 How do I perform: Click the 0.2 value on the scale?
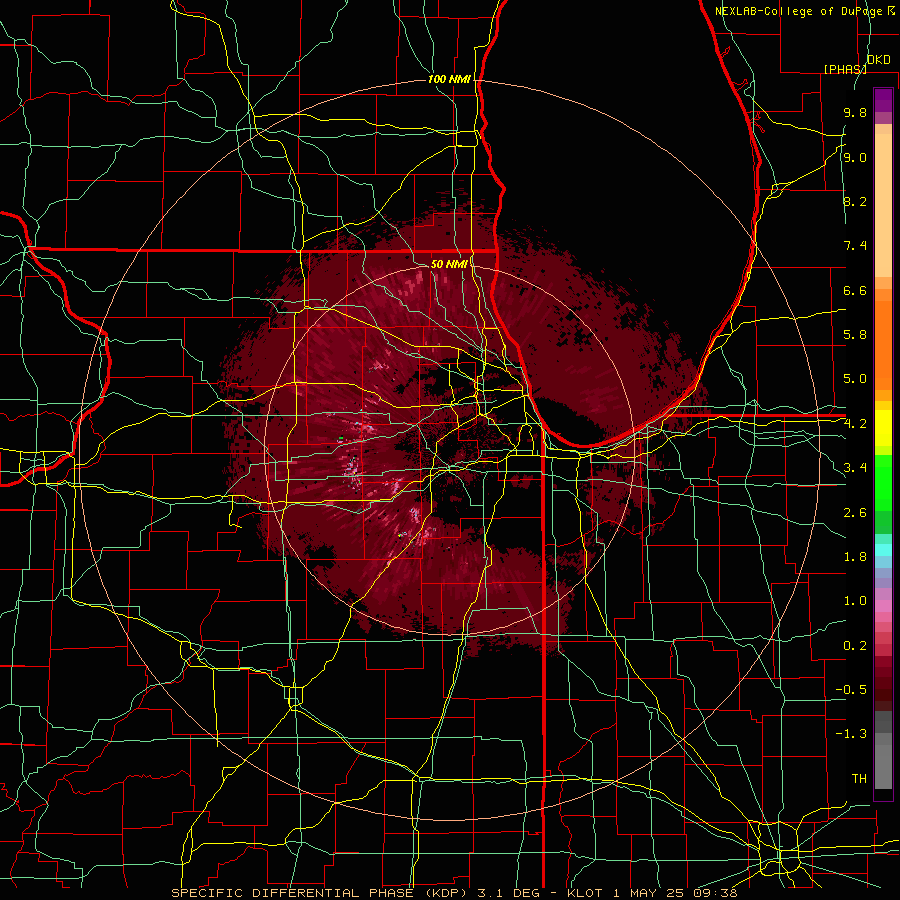pos(855,646)
